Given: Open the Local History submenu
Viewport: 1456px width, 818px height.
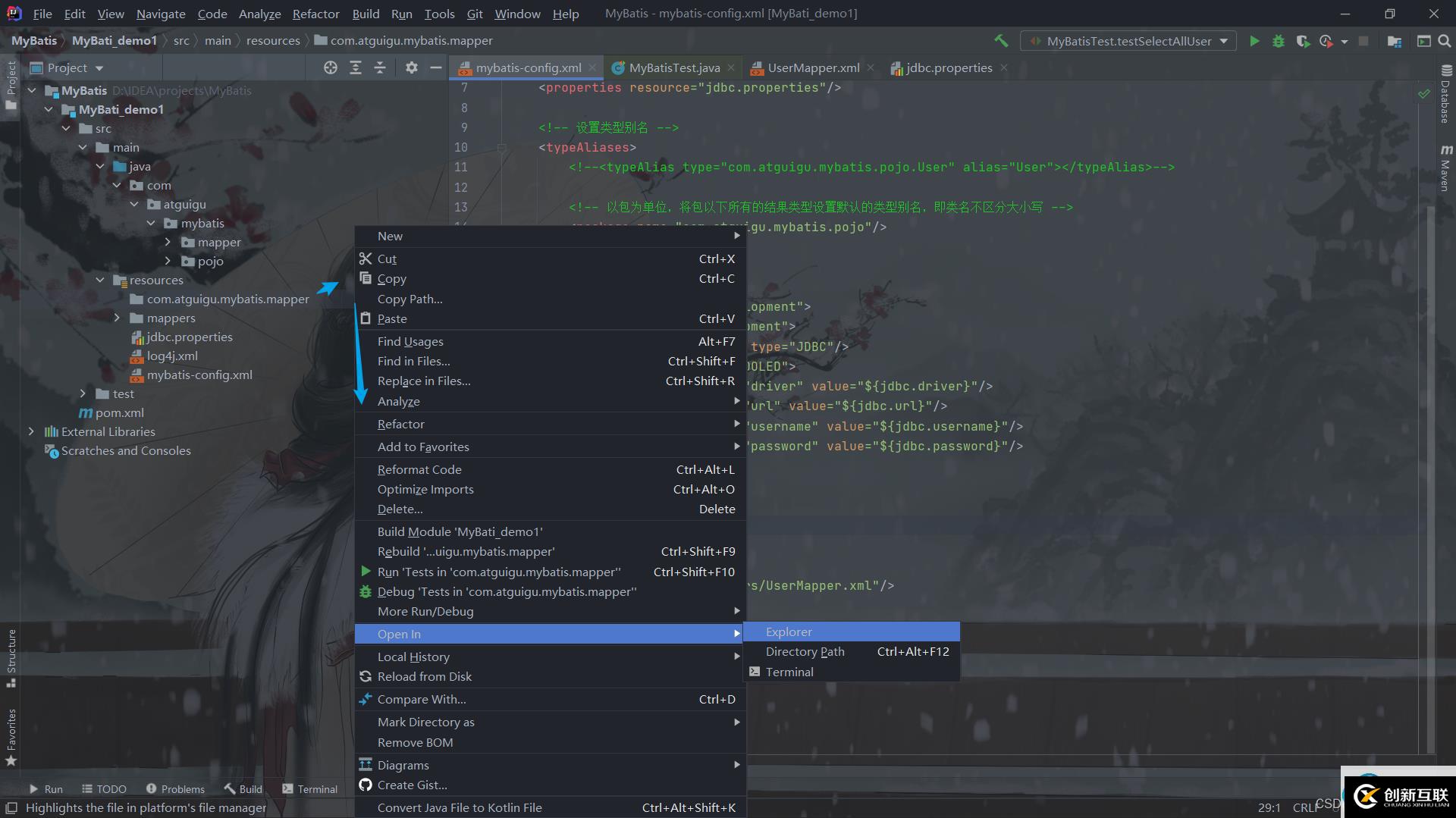Looking at the screenshot, I should (551, 657).
